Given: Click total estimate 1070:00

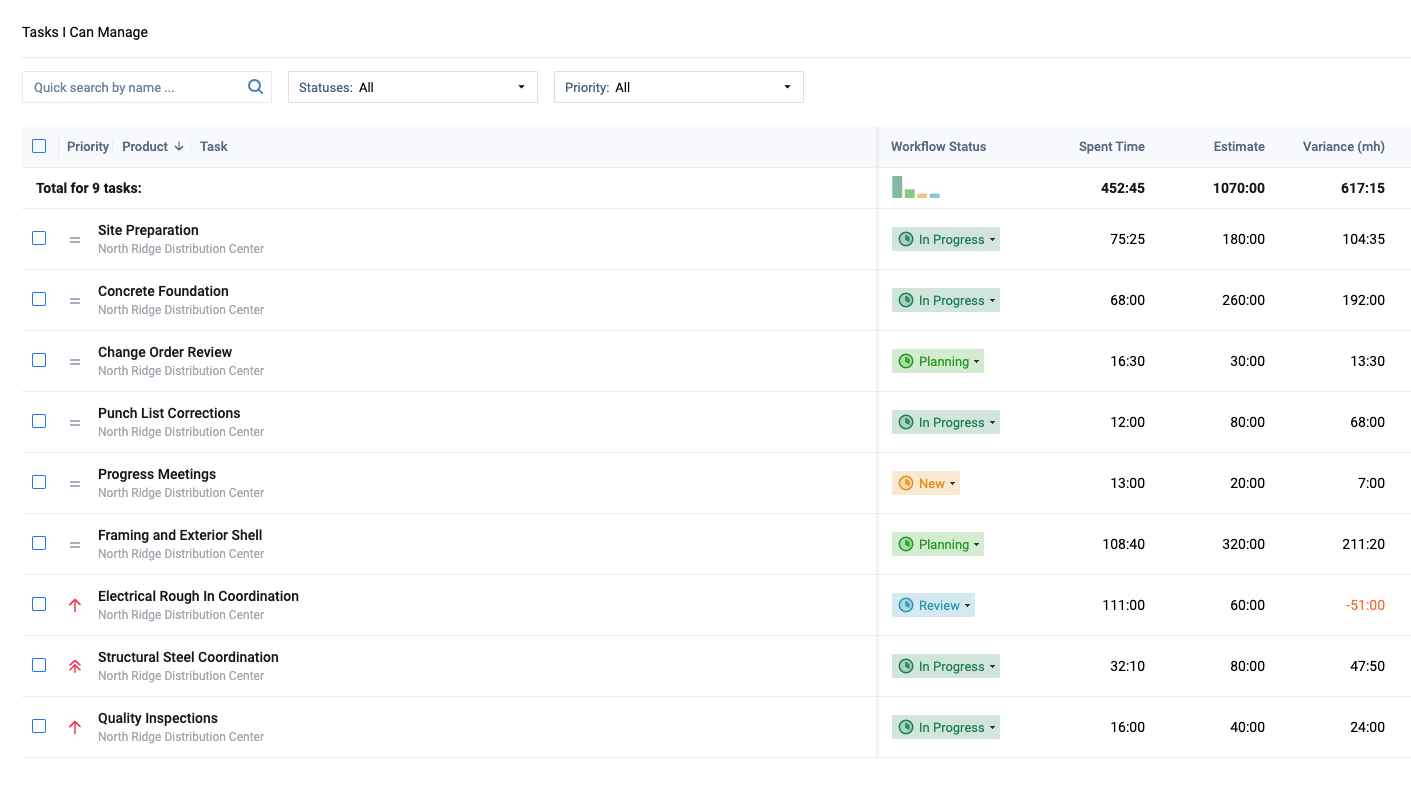Looking at the screenshot, I should coord(1239,188).
